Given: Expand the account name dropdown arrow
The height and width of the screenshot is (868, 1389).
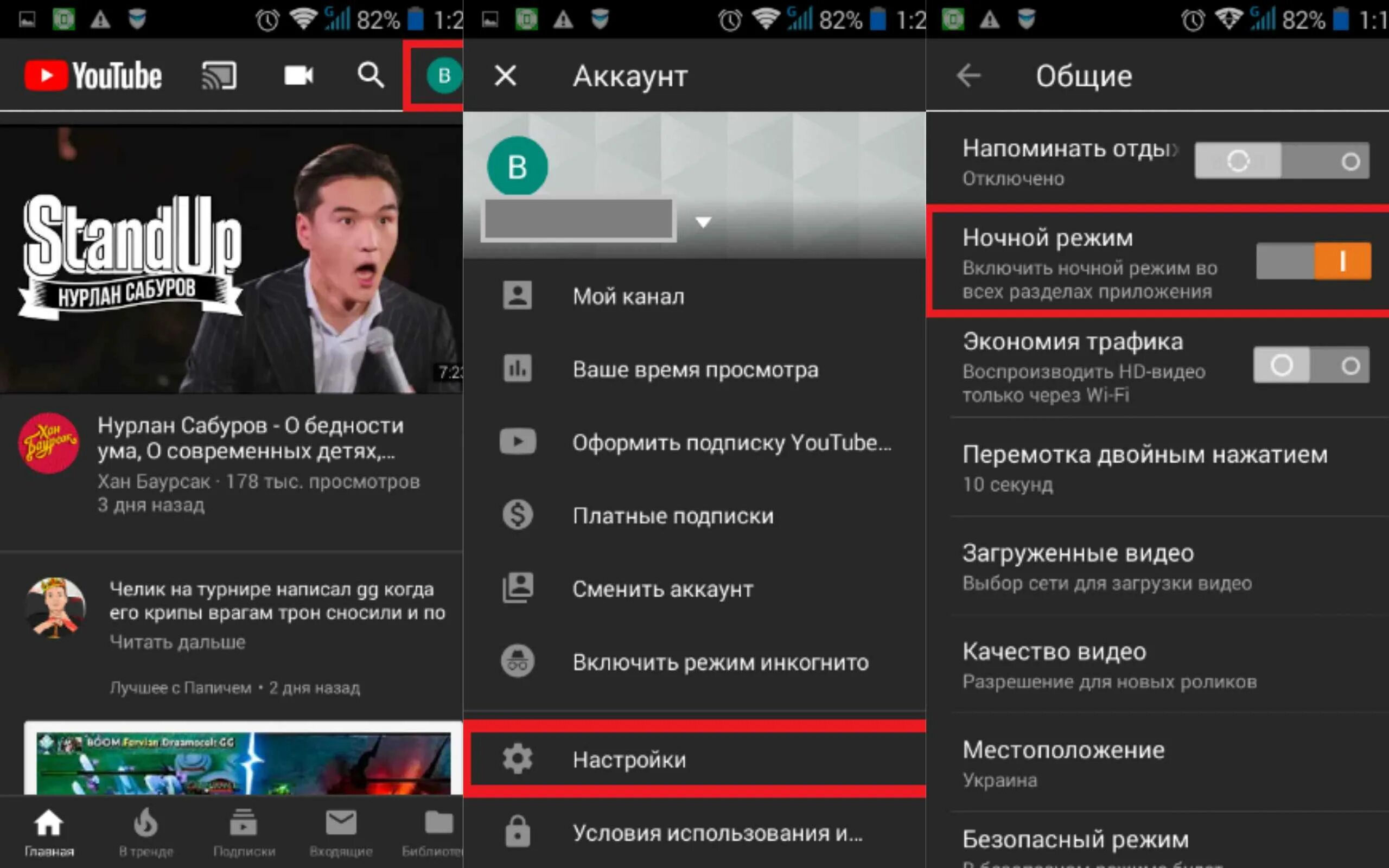Looking at the screenshot, I should pos(703,221).
